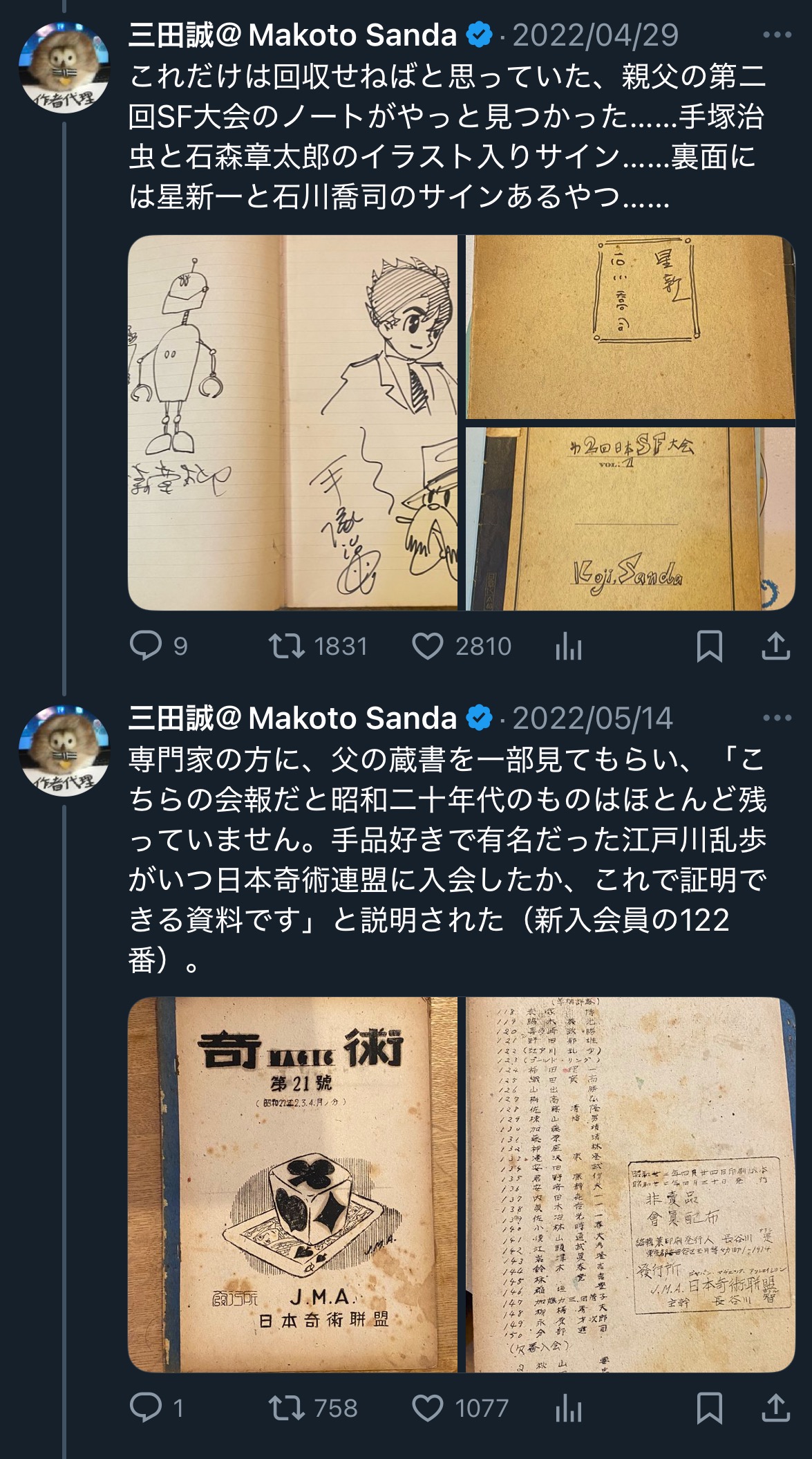Bookmark the April 29 tweet

710,646
